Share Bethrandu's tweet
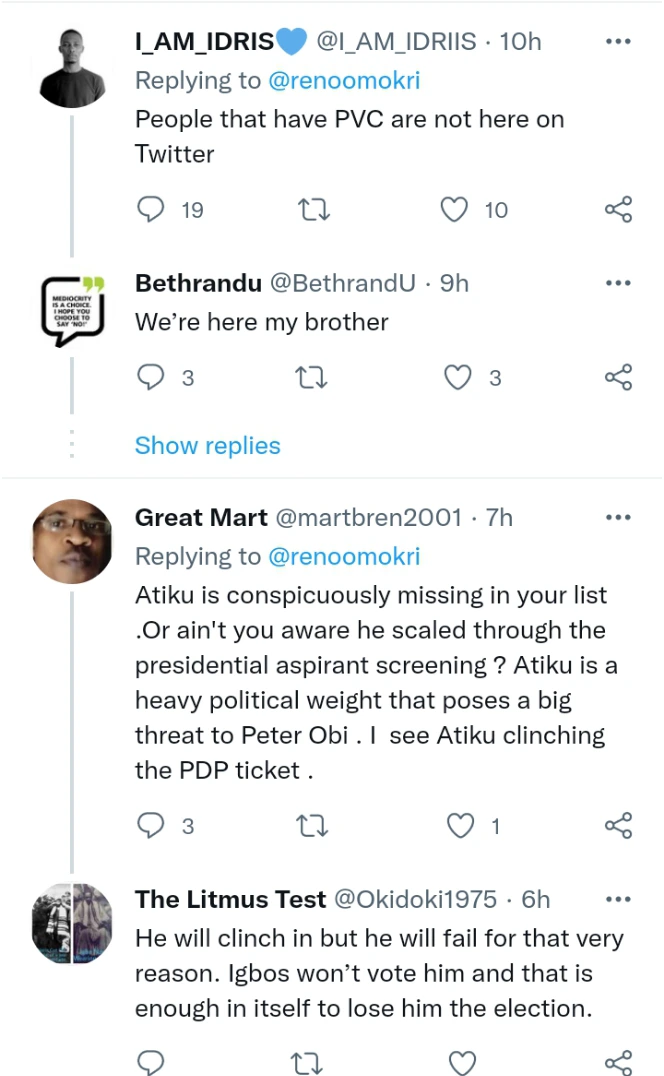This screenshot has height=1076, width=664. [619, 377]
